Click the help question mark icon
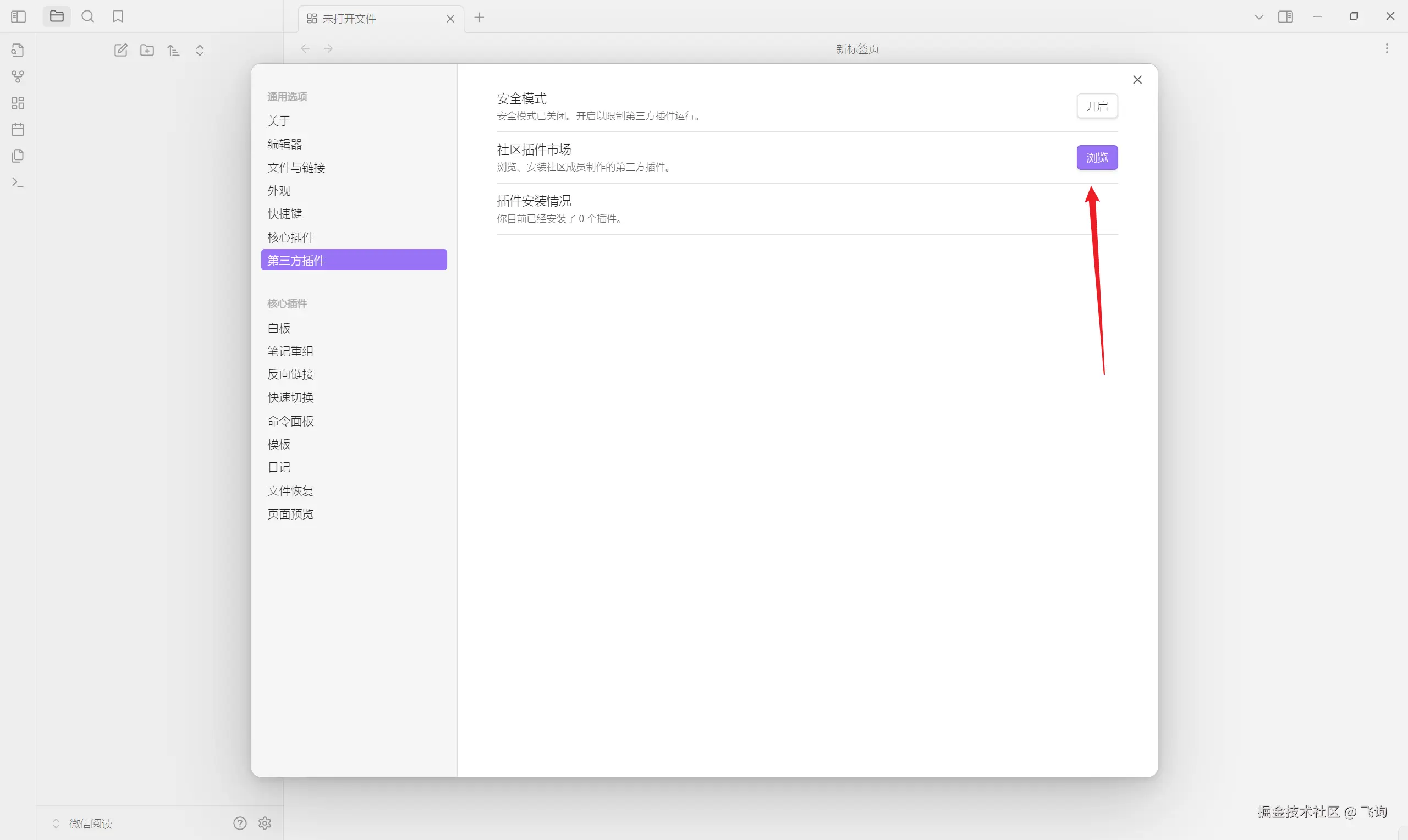Image resolution: width=1408 pixels, height=840 pixels. pos(240,823)
